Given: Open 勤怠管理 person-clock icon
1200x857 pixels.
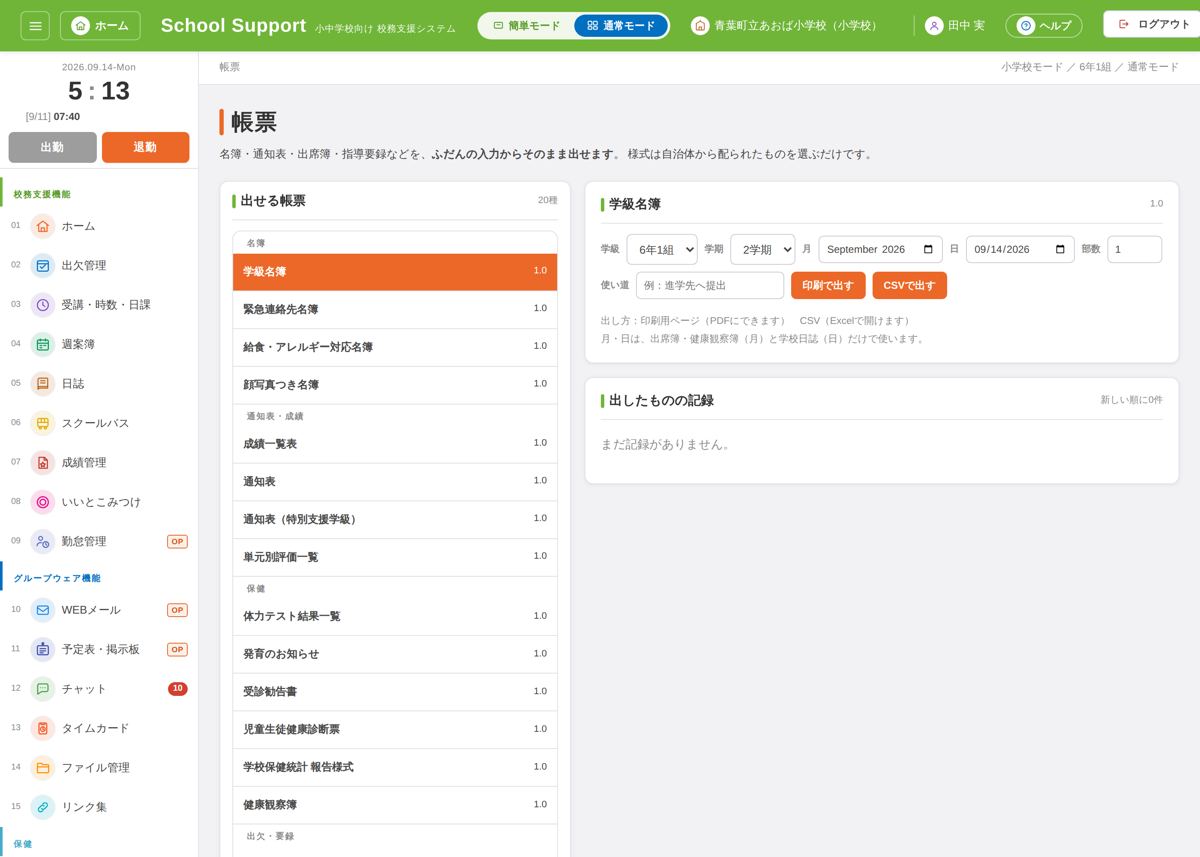Looking at the screenshot, I should [42, 541].
